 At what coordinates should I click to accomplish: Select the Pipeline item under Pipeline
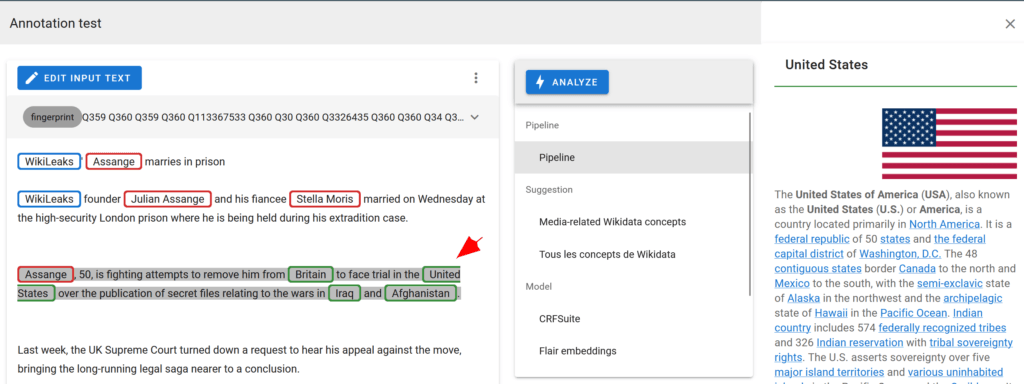point(632,157)
